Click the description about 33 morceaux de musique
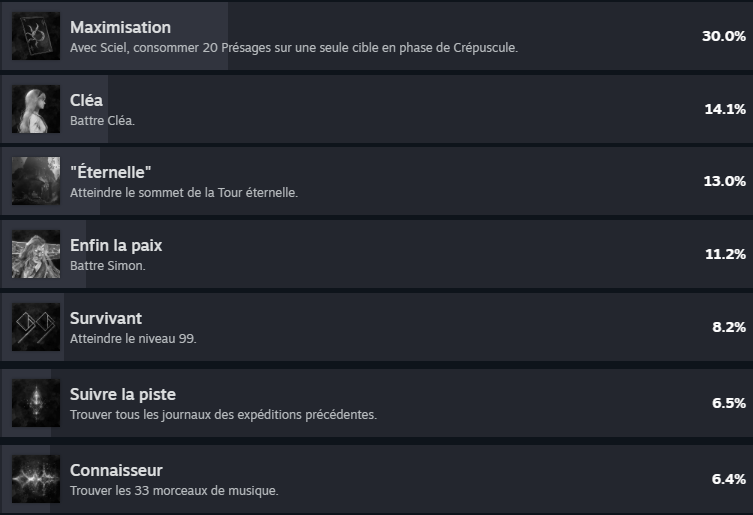 click(x=174, y=490)
